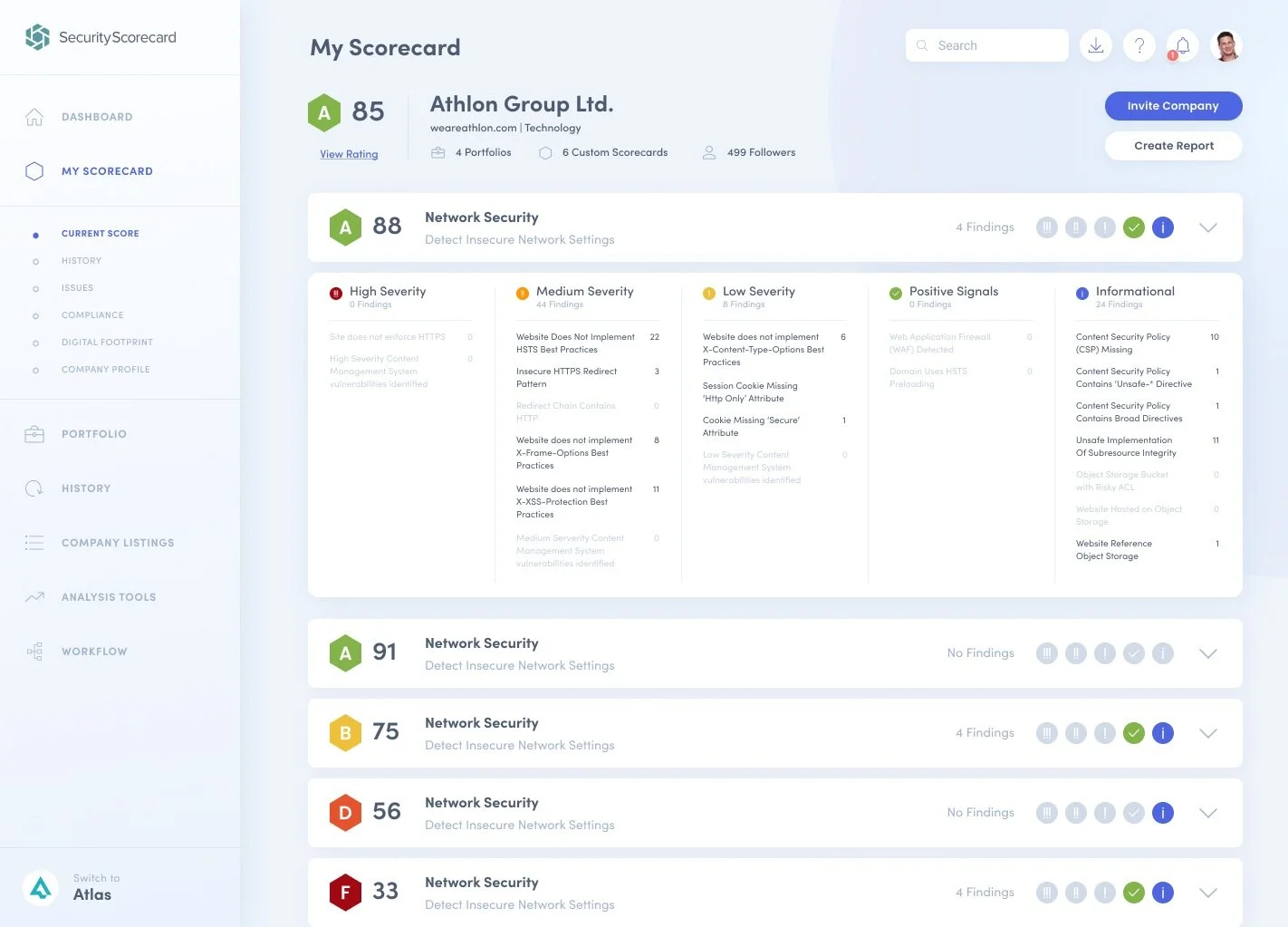The image size is (1288, 927).
Task: Click 'Content Security Policy (CSP) Missing' finding
Action: [1123, 343]
